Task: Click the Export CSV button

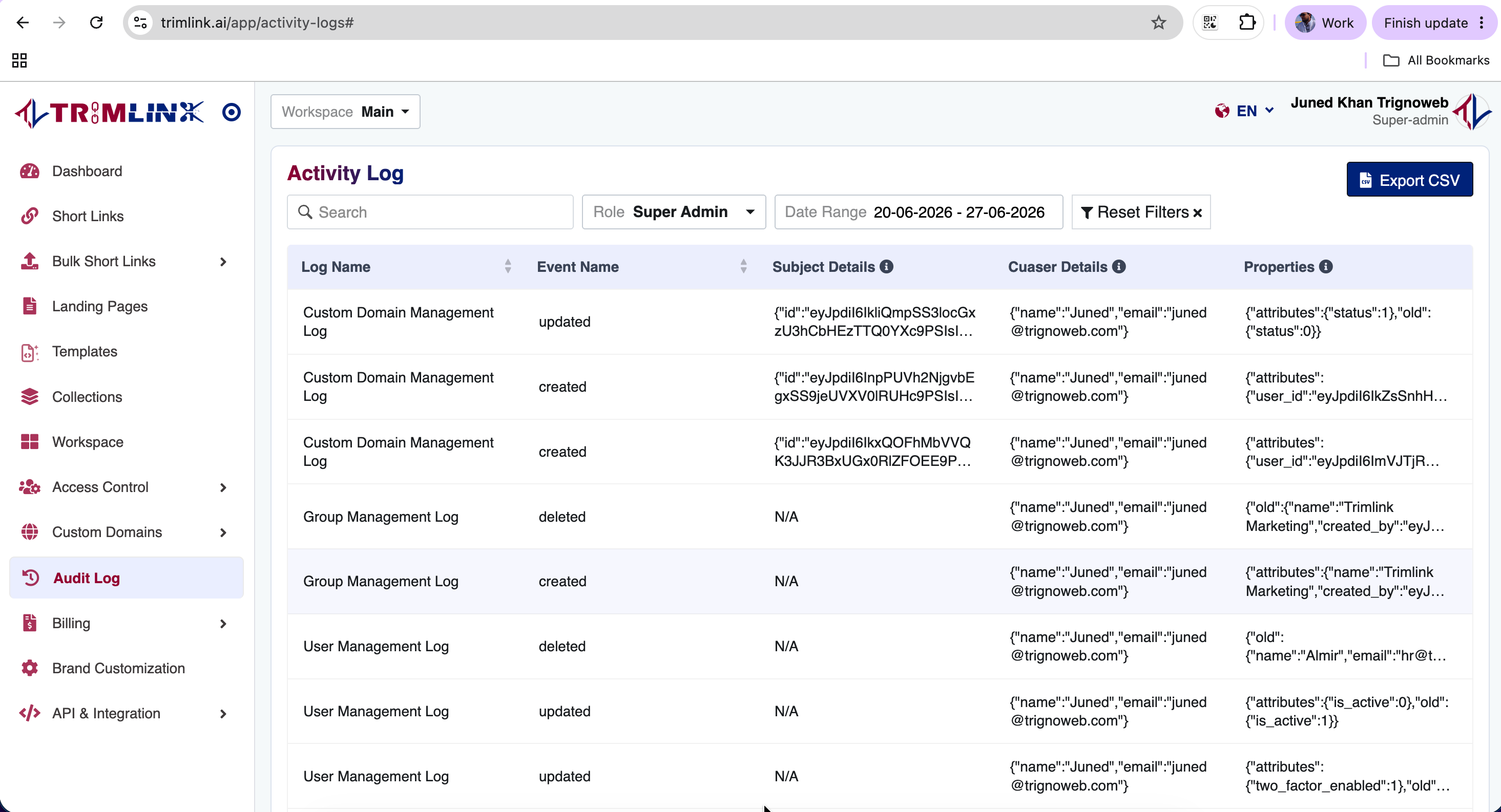Action: click(1409, 179)
